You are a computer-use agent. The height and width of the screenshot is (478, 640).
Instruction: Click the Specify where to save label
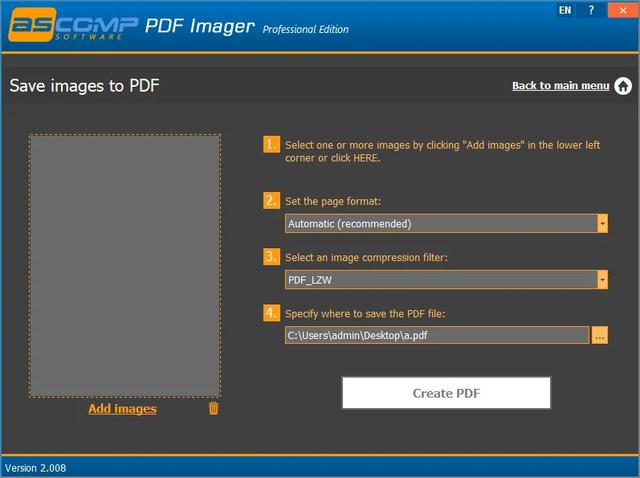pyautogui.click(x=365, y=313)
